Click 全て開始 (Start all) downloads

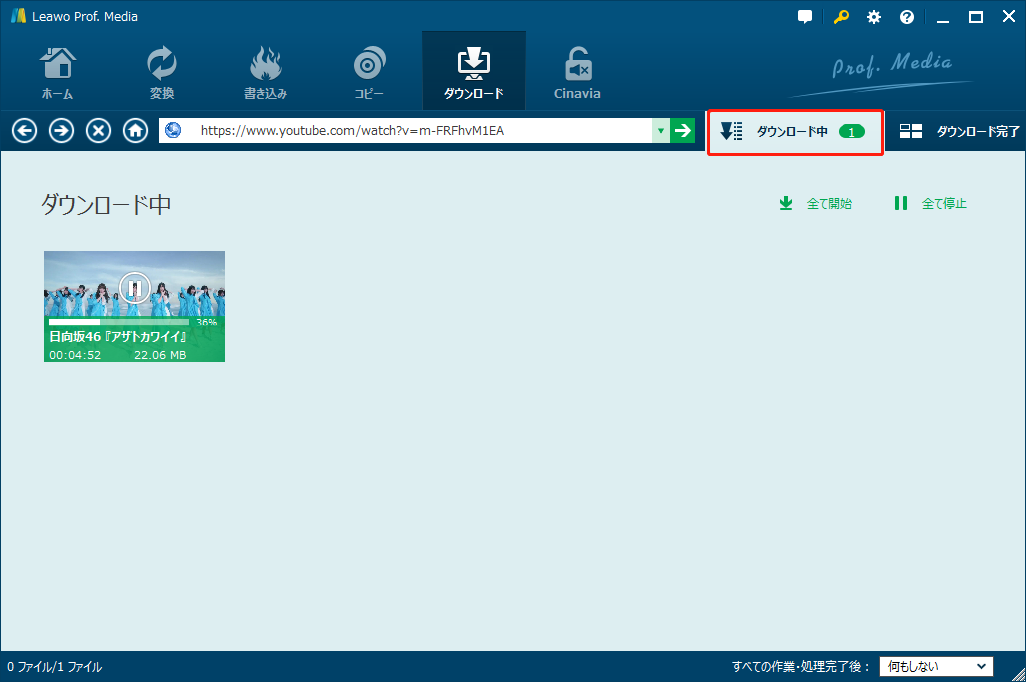point(815,204)
